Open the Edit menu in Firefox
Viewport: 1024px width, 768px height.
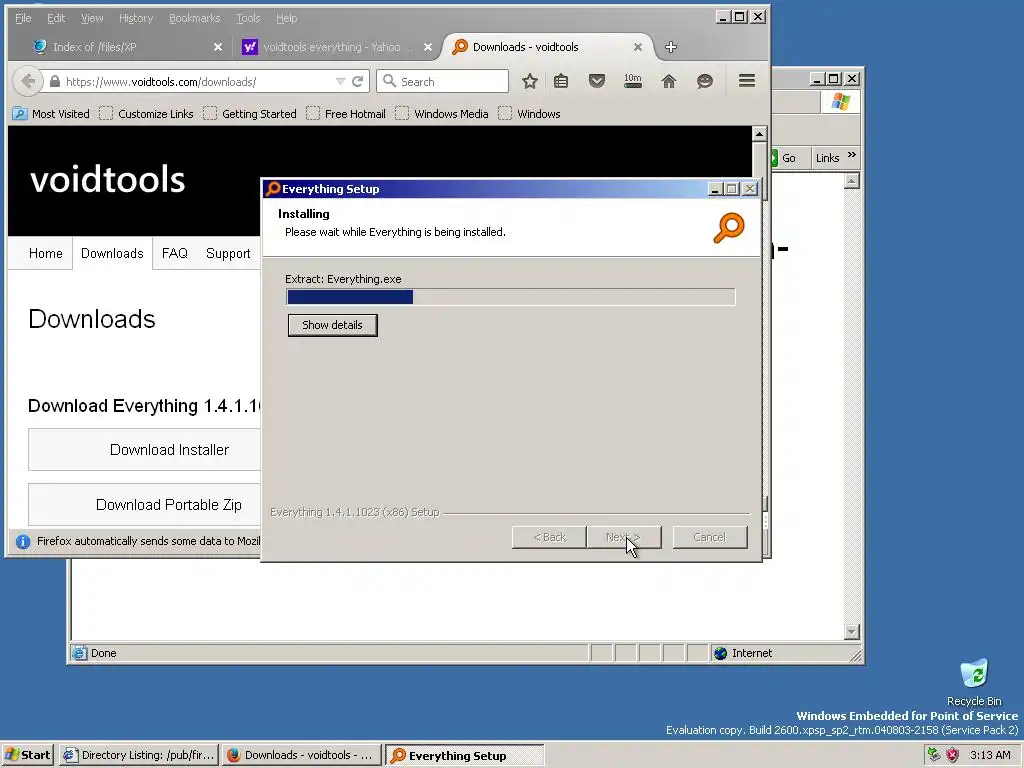tap(56, 18)
